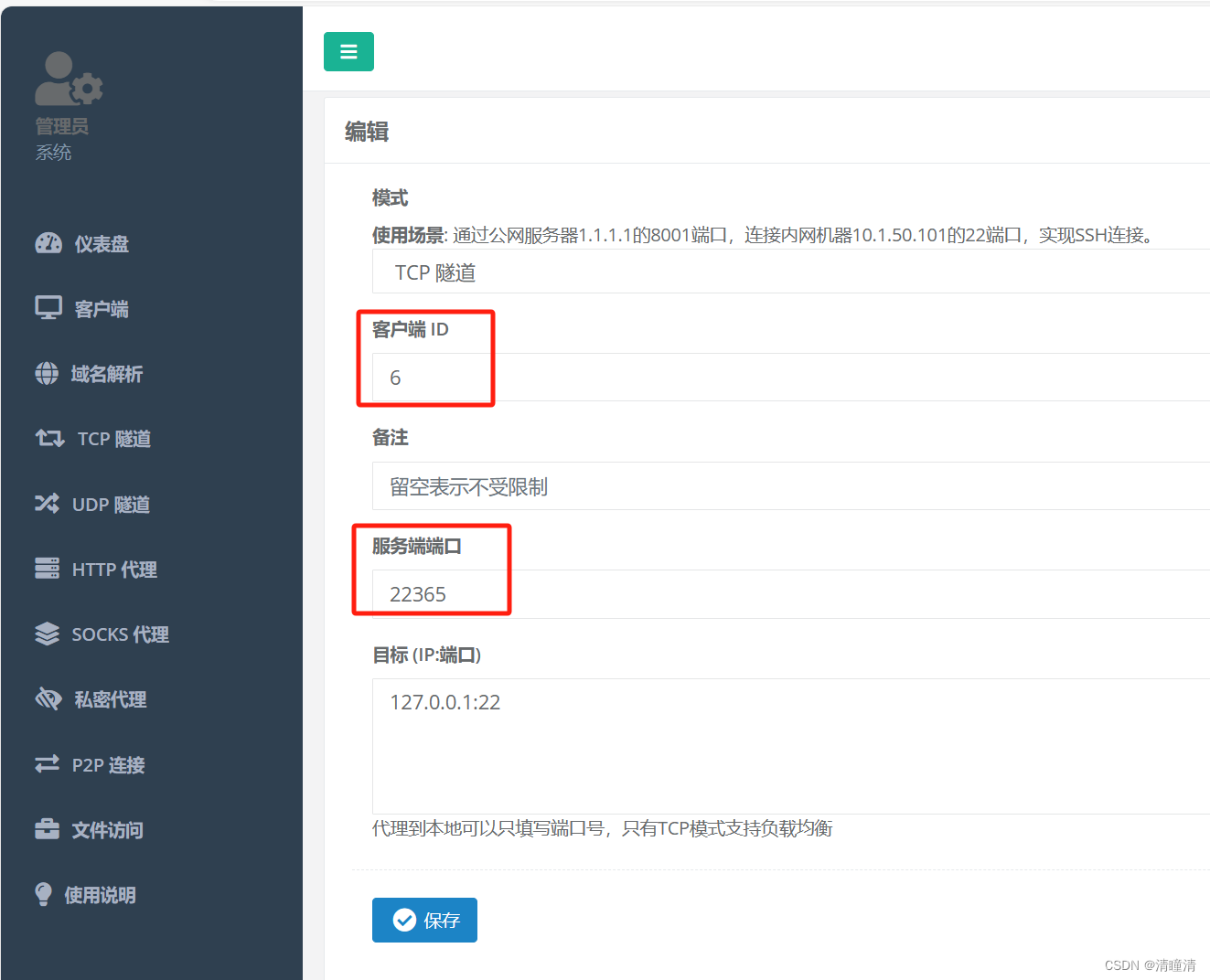1210x980 pixels.
Task: Click the usage guide lightbulb icon
Action: (43, 894)
